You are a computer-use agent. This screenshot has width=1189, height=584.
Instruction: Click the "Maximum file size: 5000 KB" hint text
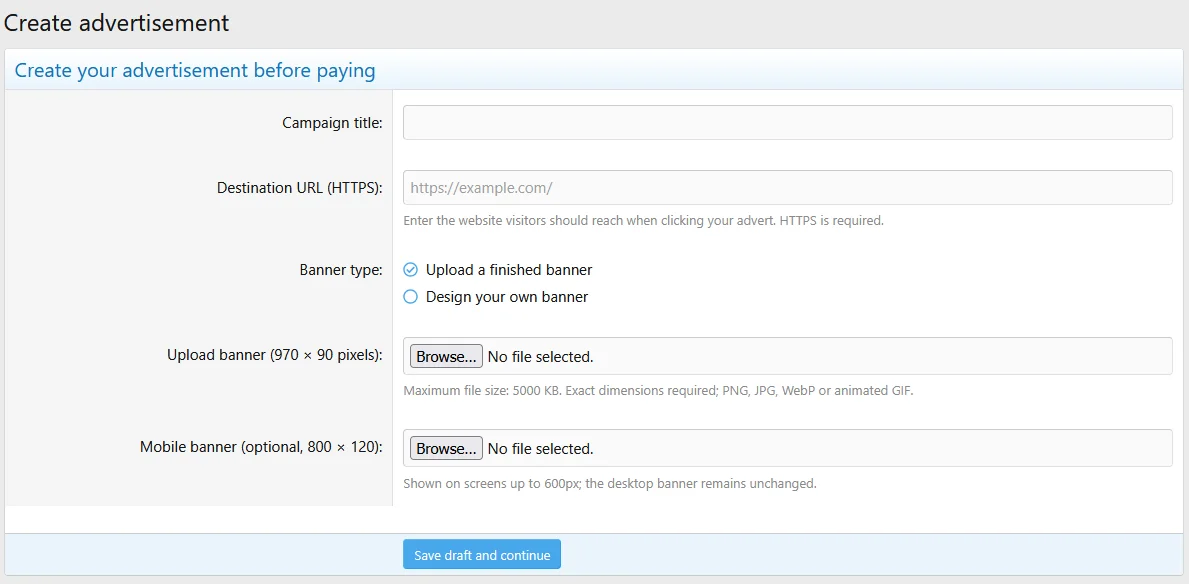tap(482, 391)
